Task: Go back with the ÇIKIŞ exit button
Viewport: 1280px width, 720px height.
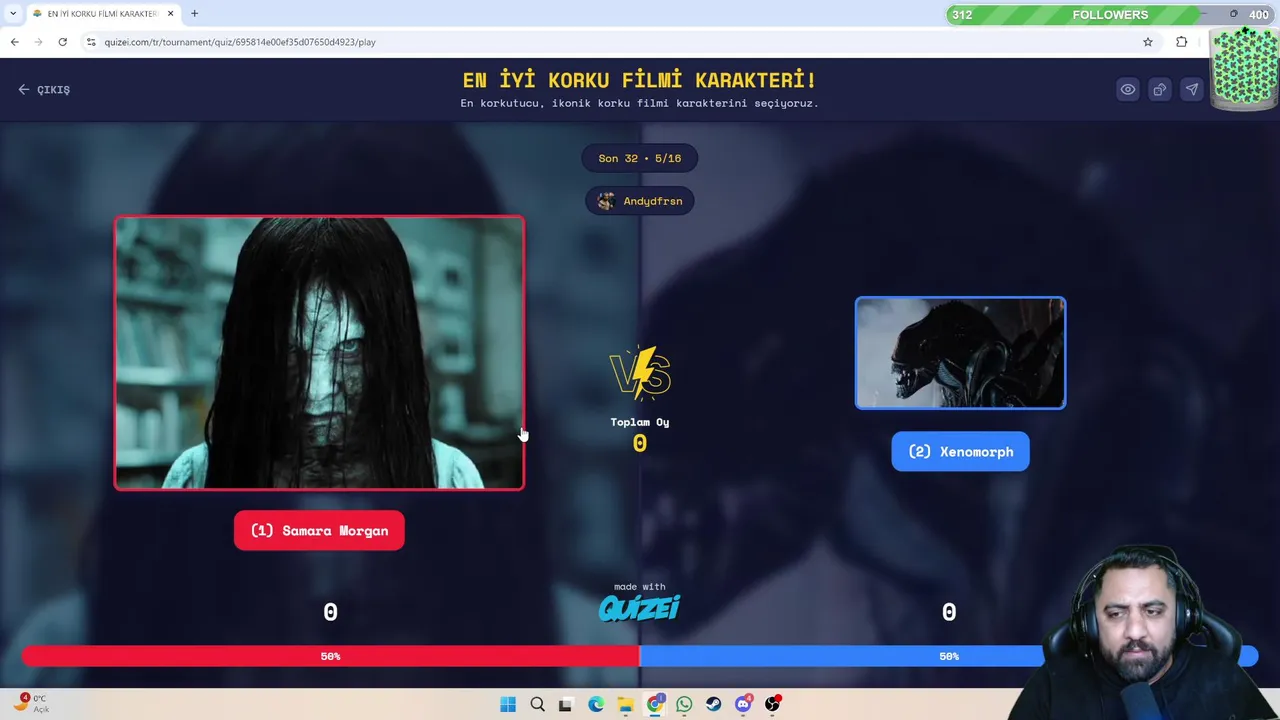Action: [44, 89]
